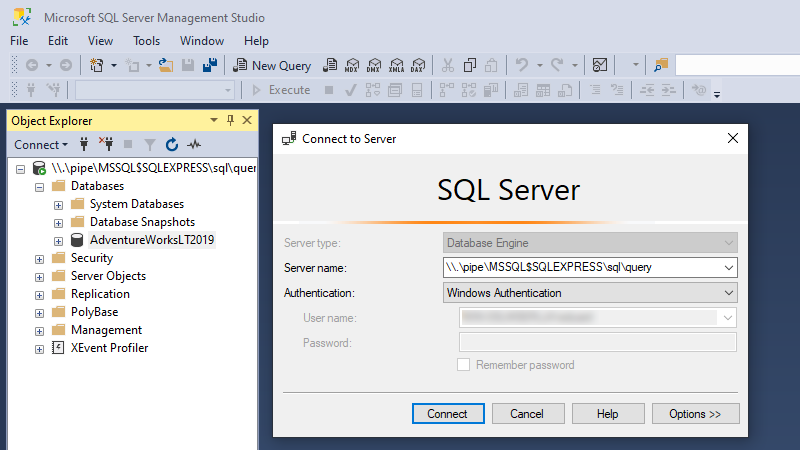Click the New Query toolbar button
This screenshot has width=800, height=450.
(273, 65)
